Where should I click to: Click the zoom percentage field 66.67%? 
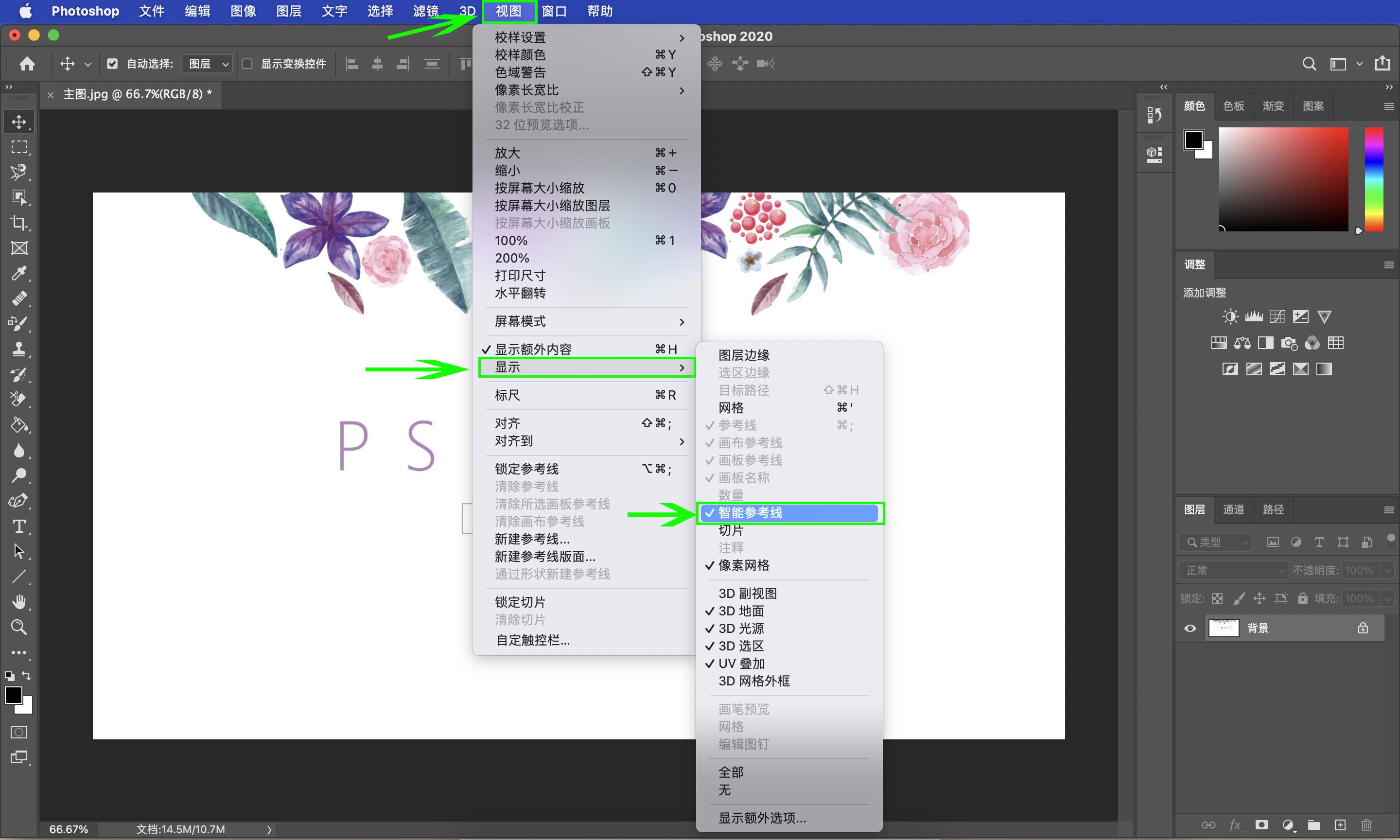[x=69, y=830]
